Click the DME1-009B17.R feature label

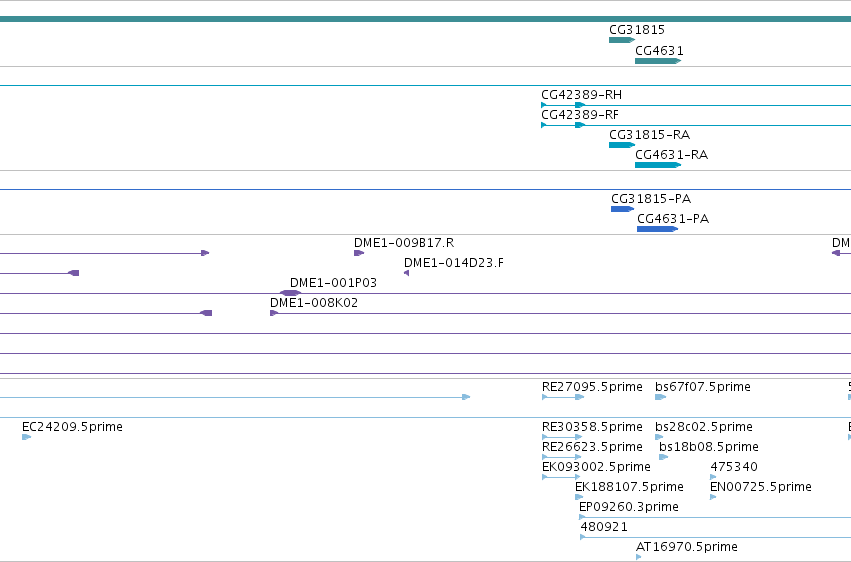(x=404, y=242)
